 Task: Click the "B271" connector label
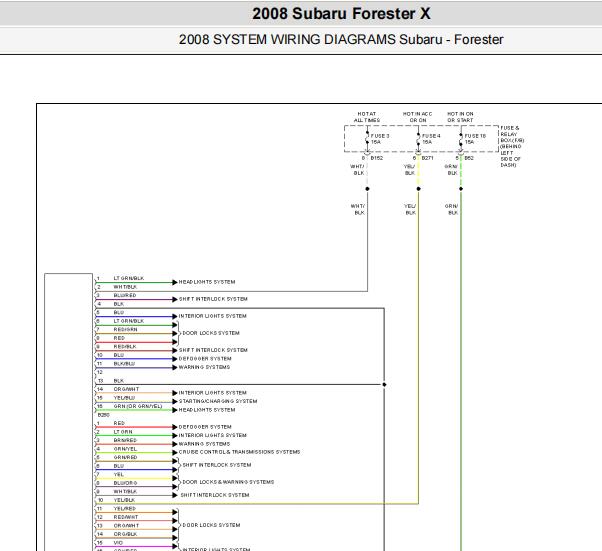coord(427,158)
